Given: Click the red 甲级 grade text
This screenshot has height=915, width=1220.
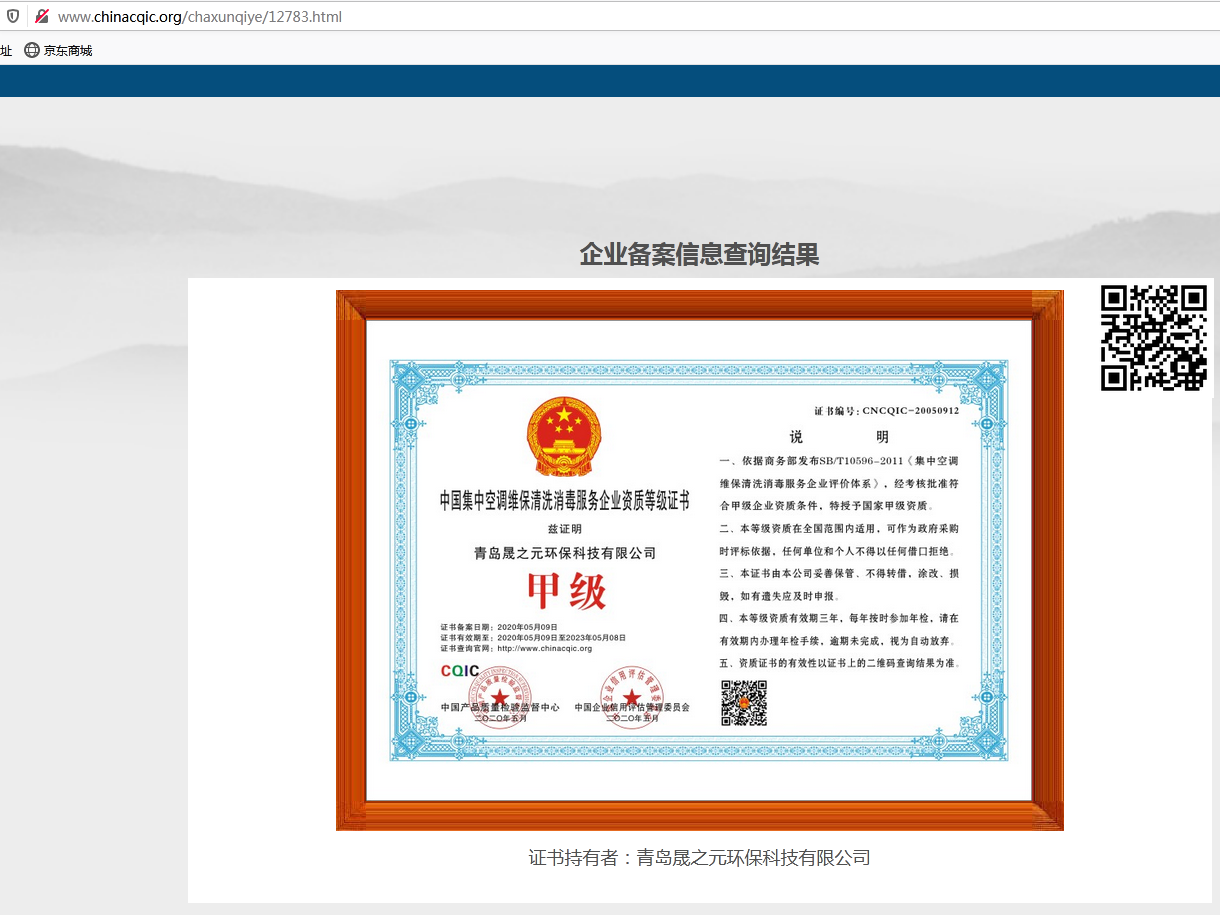Looking at the screenshot, I should [x=565, y=592].
